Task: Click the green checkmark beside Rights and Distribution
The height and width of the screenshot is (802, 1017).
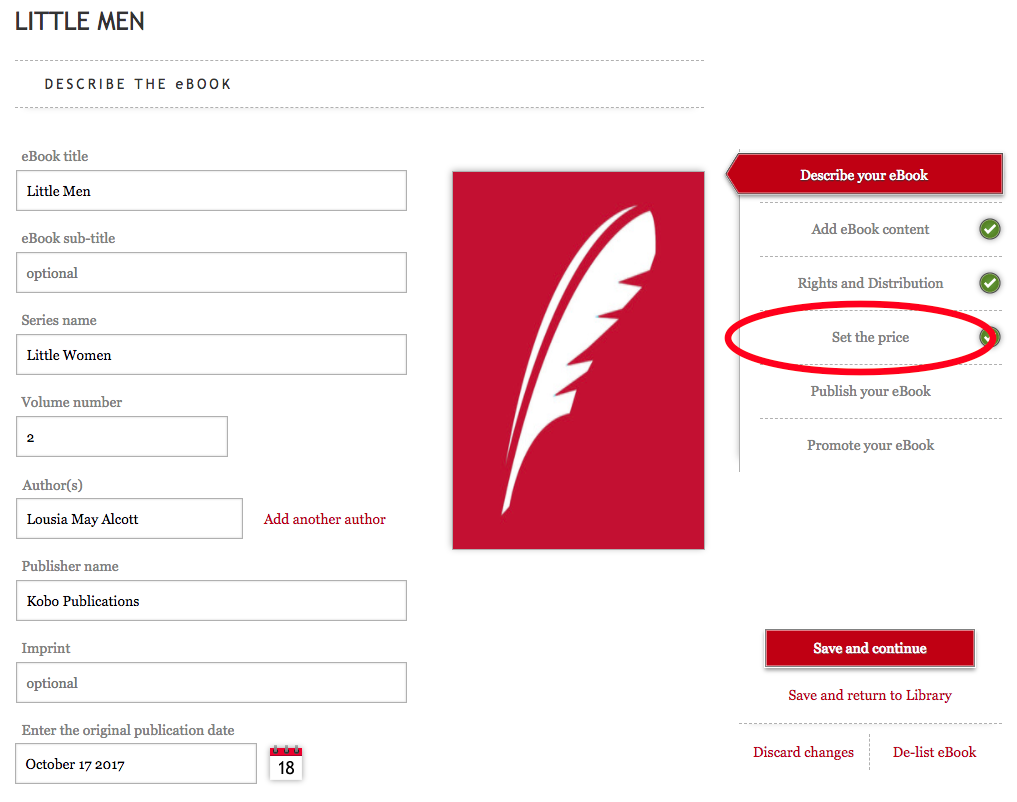Action: [x=989, y=283]
